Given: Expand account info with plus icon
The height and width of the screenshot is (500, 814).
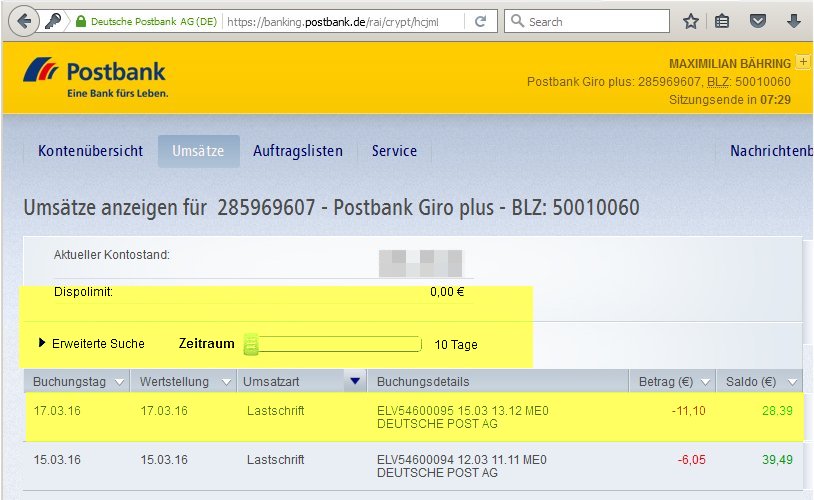Looking at the screenshot, I should point(803,61).
